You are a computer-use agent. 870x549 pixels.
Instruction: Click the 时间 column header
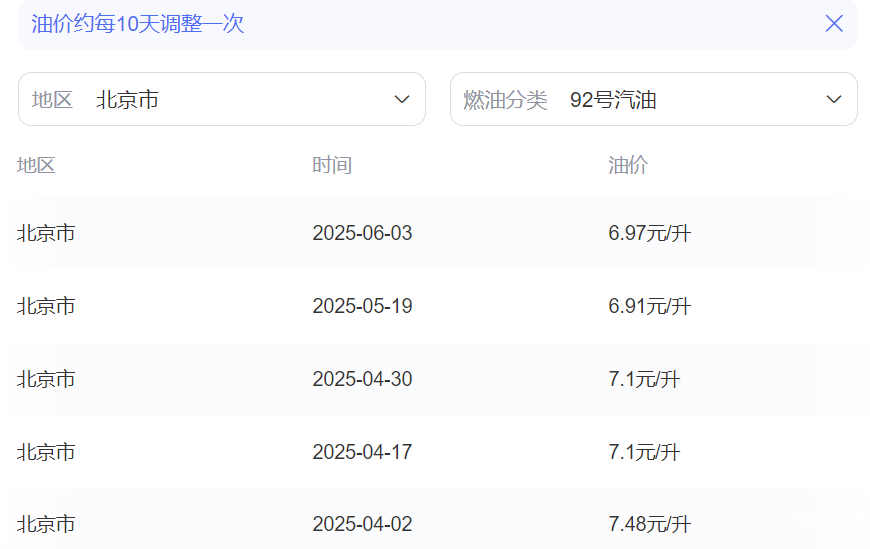click(332, 165)
